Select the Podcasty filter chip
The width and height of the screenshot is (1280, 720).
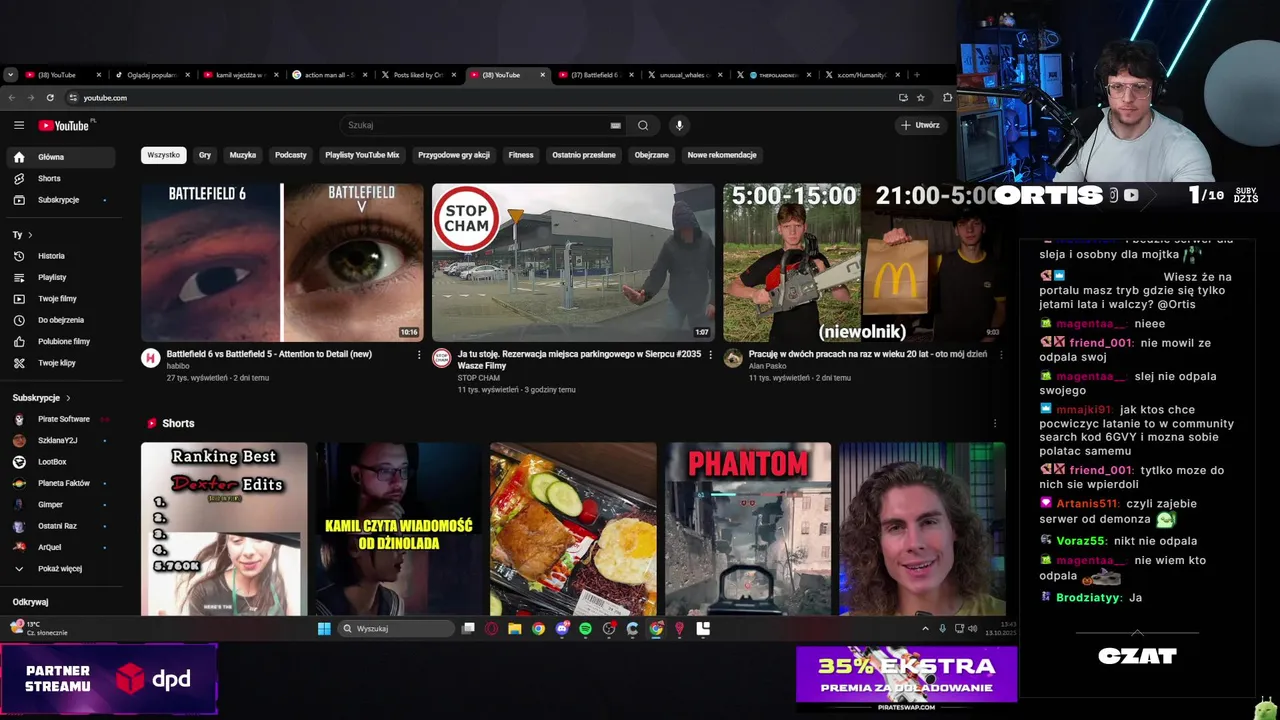(x=291, y=155)
